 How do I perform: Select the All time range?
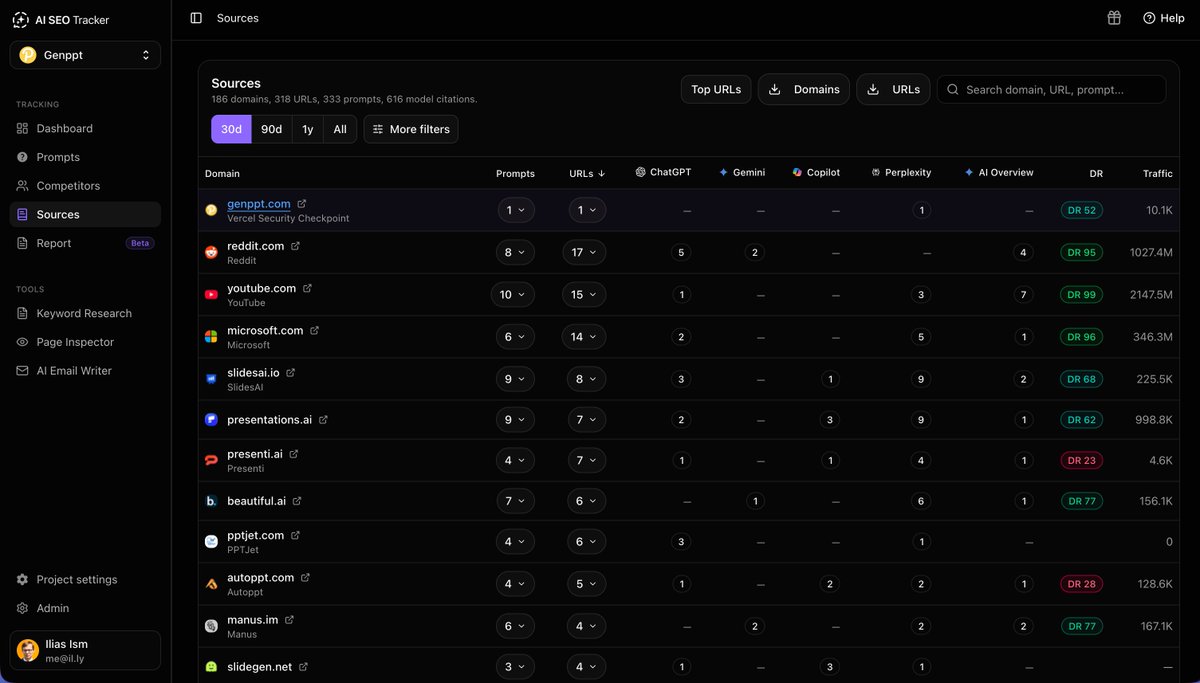pyautogui.click(x=340, y=129)
